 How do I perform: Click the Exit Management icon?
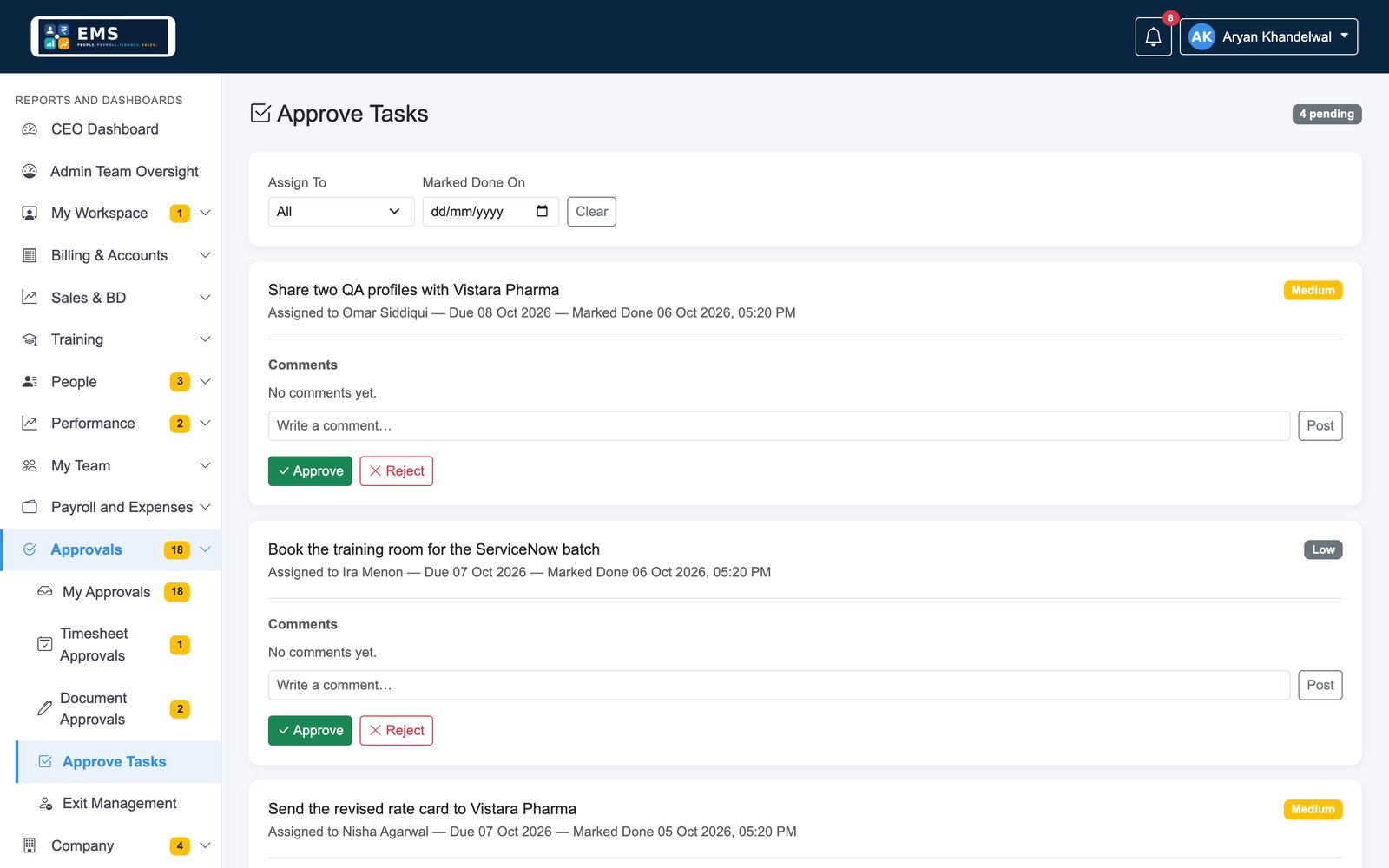pos(45,804)
